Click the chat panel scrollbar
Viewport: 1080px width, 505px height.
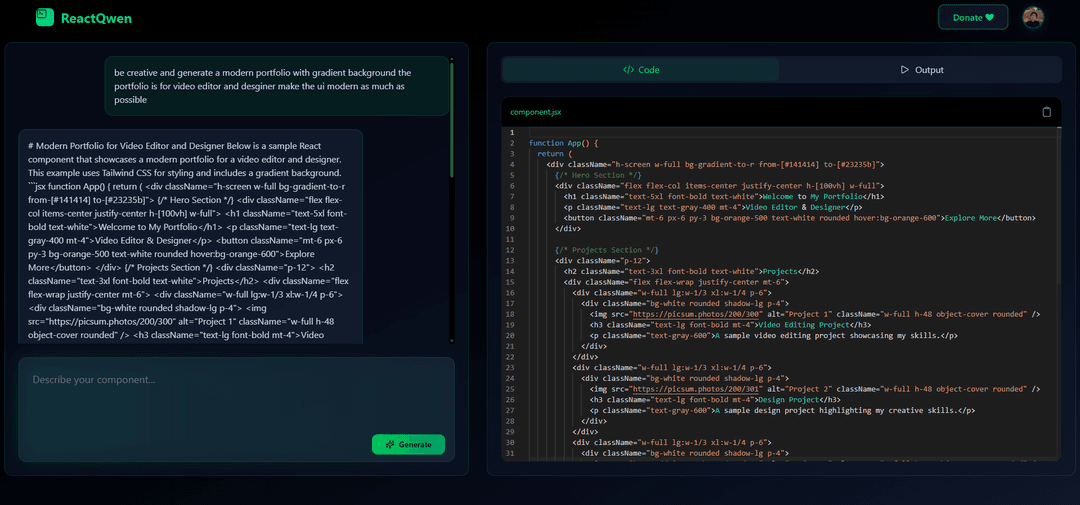click(451, 100)
